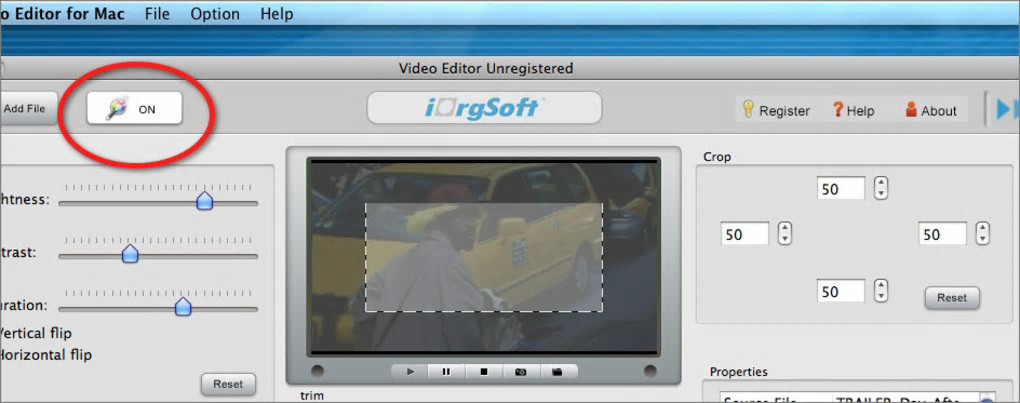Open the snapshot folder icon
The height and width of the screenshot is (403, 1020).
[558, 372]
